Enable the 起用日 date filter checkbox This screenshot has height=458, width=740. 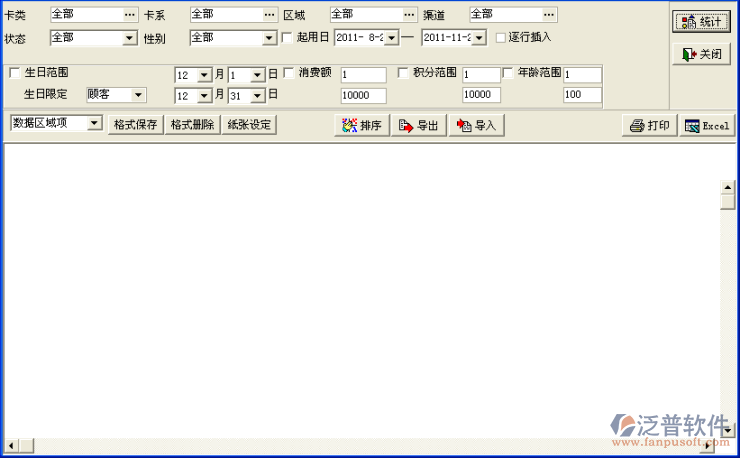click(287, 37)
